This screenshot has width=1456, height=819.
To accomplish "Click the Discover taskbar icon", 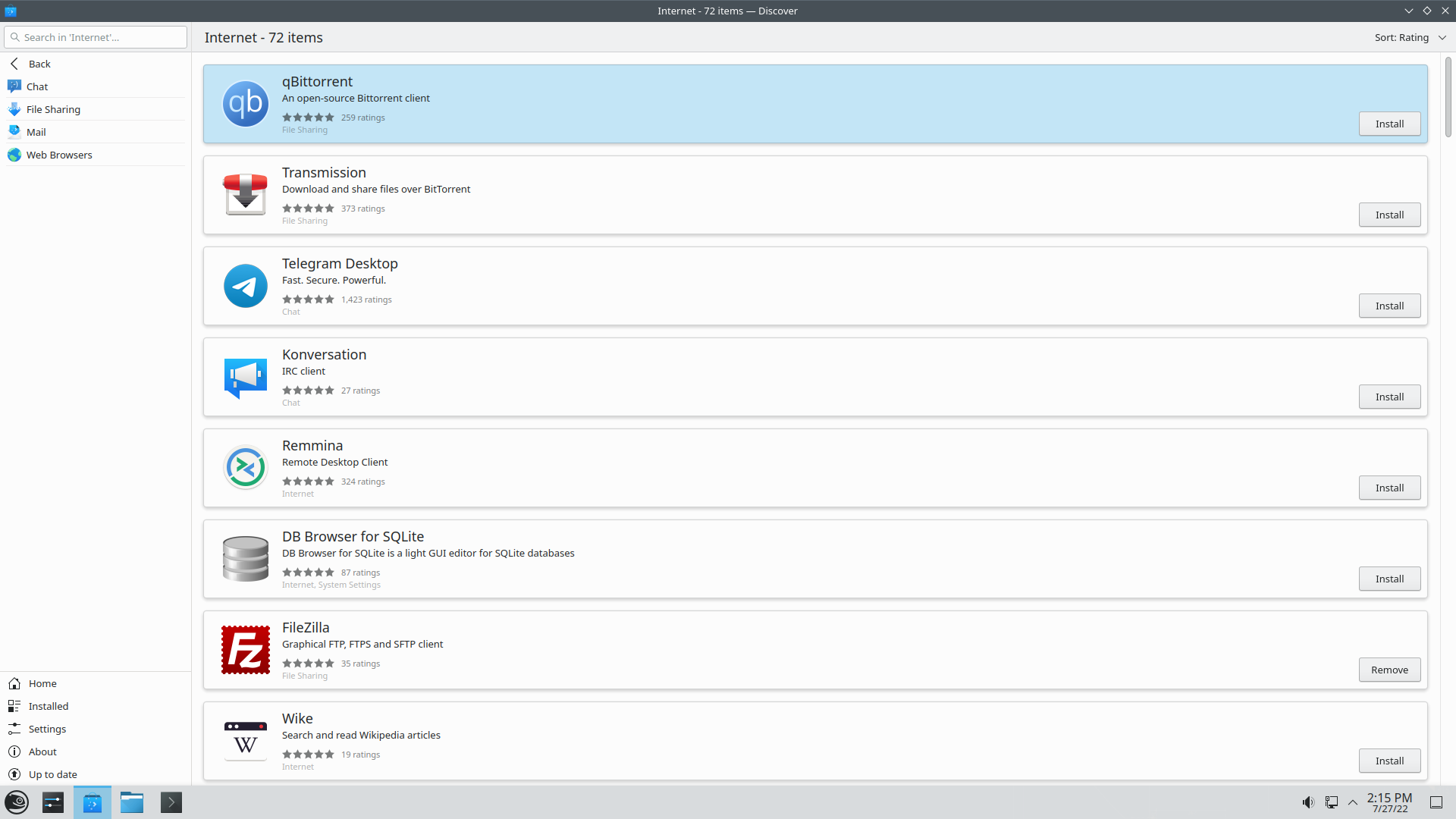I will (x=93, y=802).
